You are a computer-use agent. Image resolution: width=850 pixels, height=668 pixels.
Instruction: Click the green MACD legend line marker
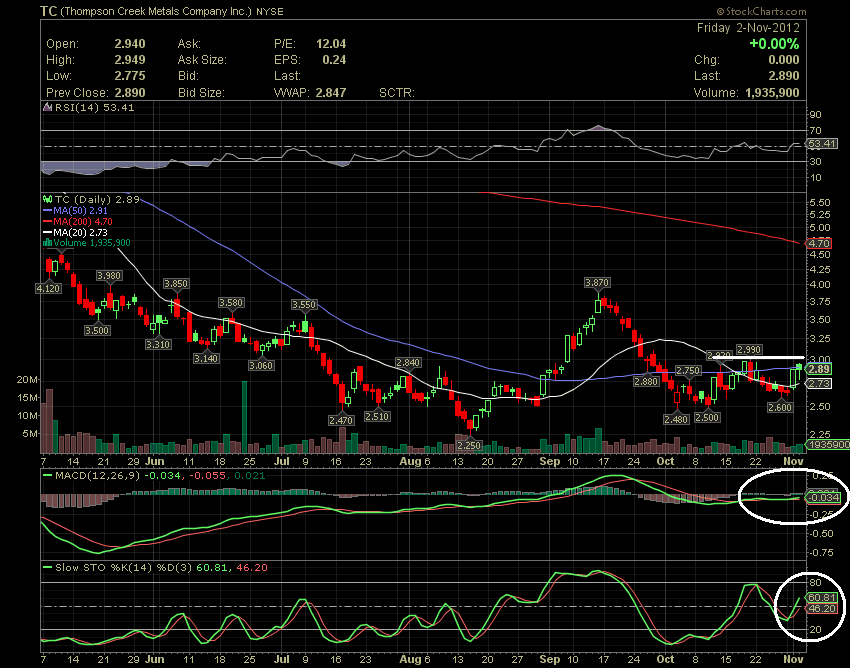(48, 476)
